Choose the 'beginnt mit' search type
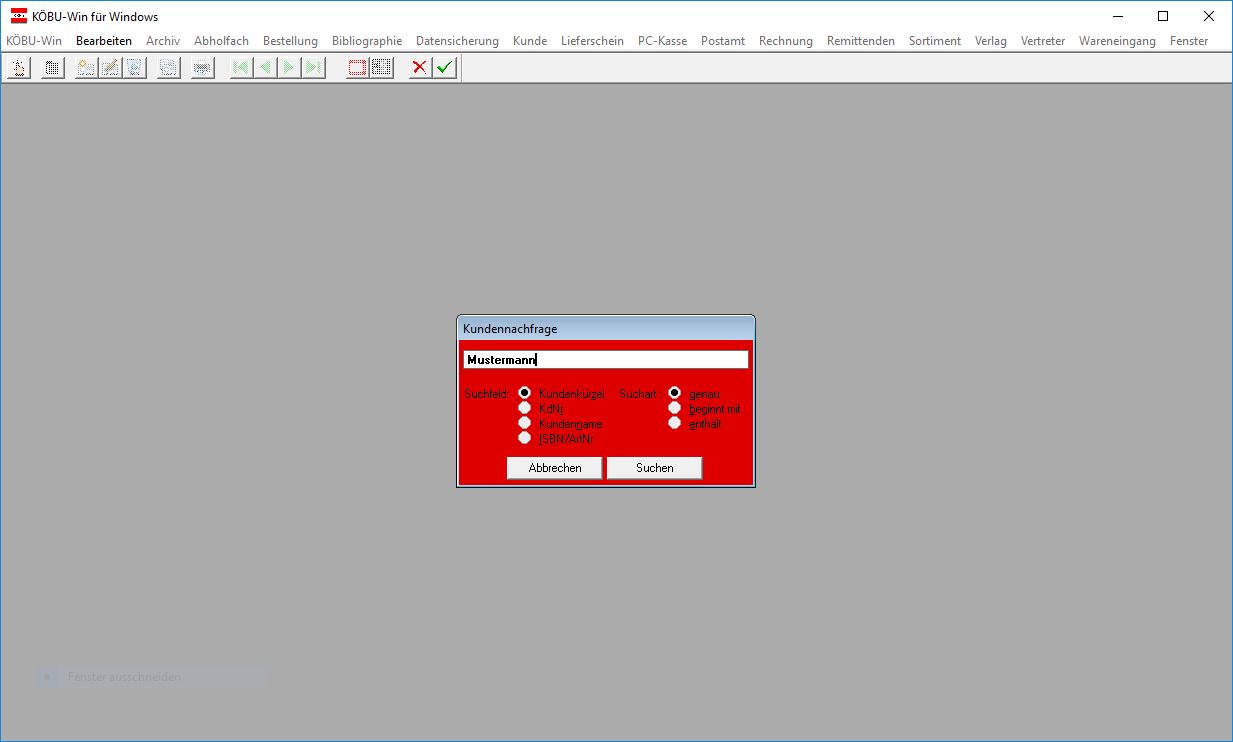Screen dimensions: 1233x742 pos(675,408)
